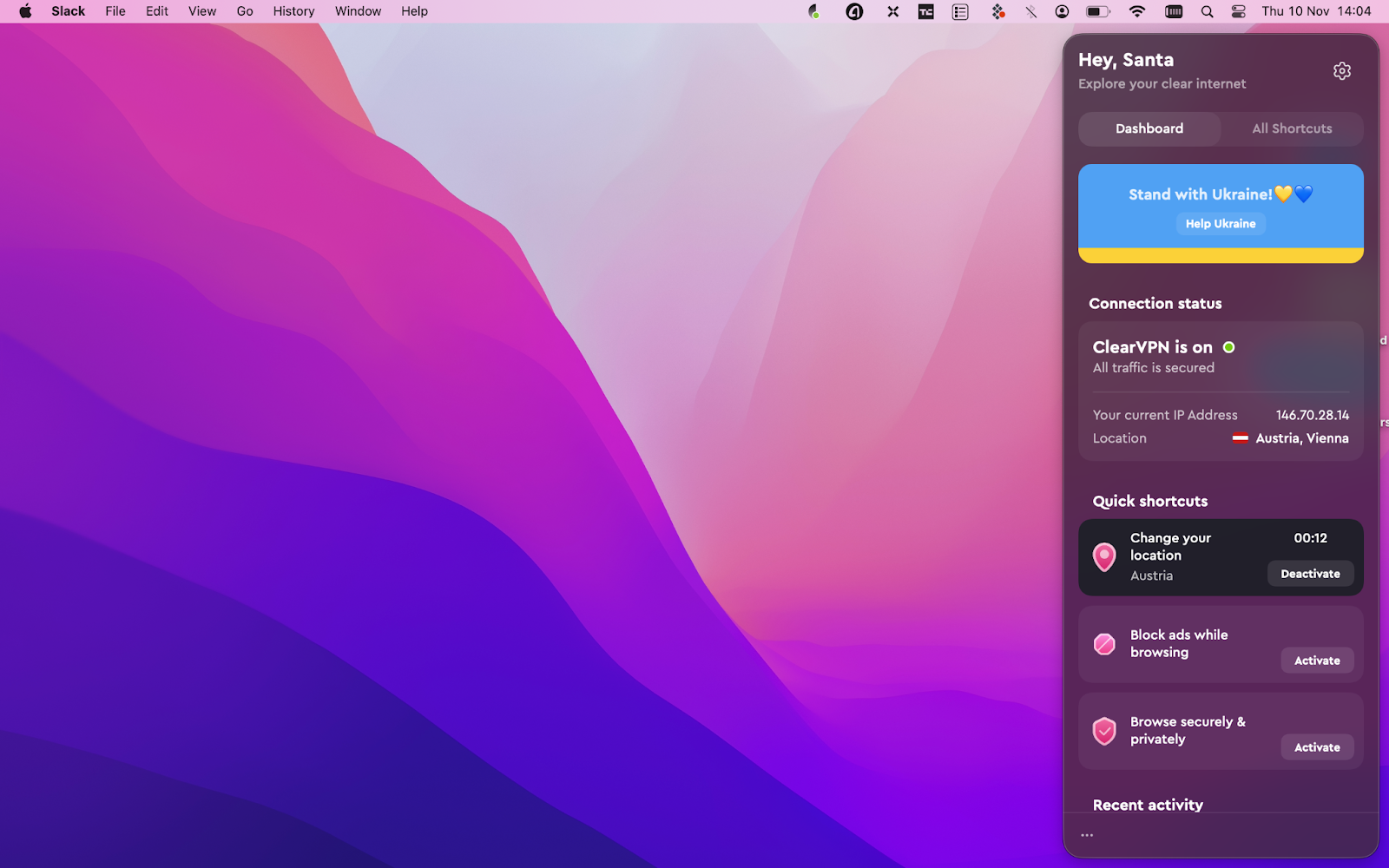Open the Window menu
Image resolution: width=1389 pixels, height=868 pixels.
pyautogui.click(x=358, y=11)
